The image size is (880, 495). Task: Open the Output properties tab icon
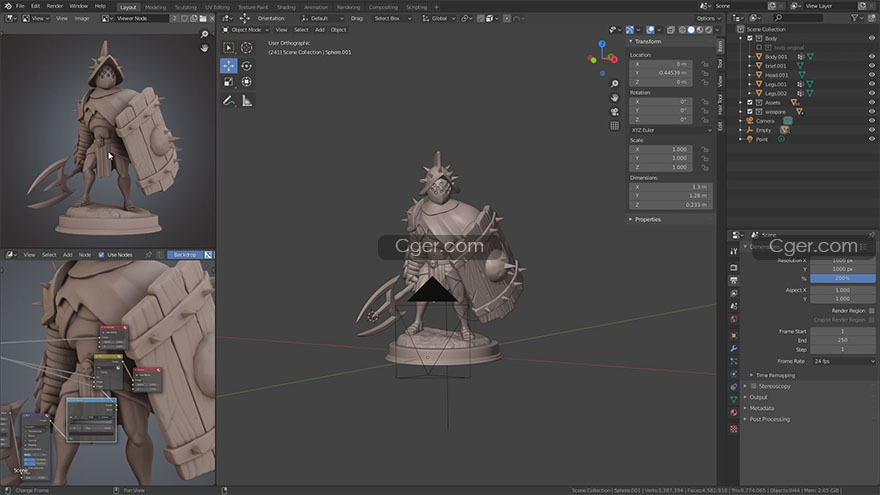tap(734, 280)
